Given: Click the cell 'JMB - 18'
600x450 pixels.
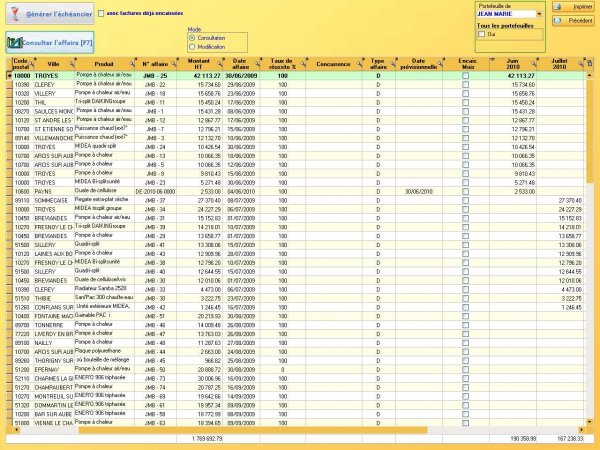Looking at the screenshot, I should coord(155,93).
